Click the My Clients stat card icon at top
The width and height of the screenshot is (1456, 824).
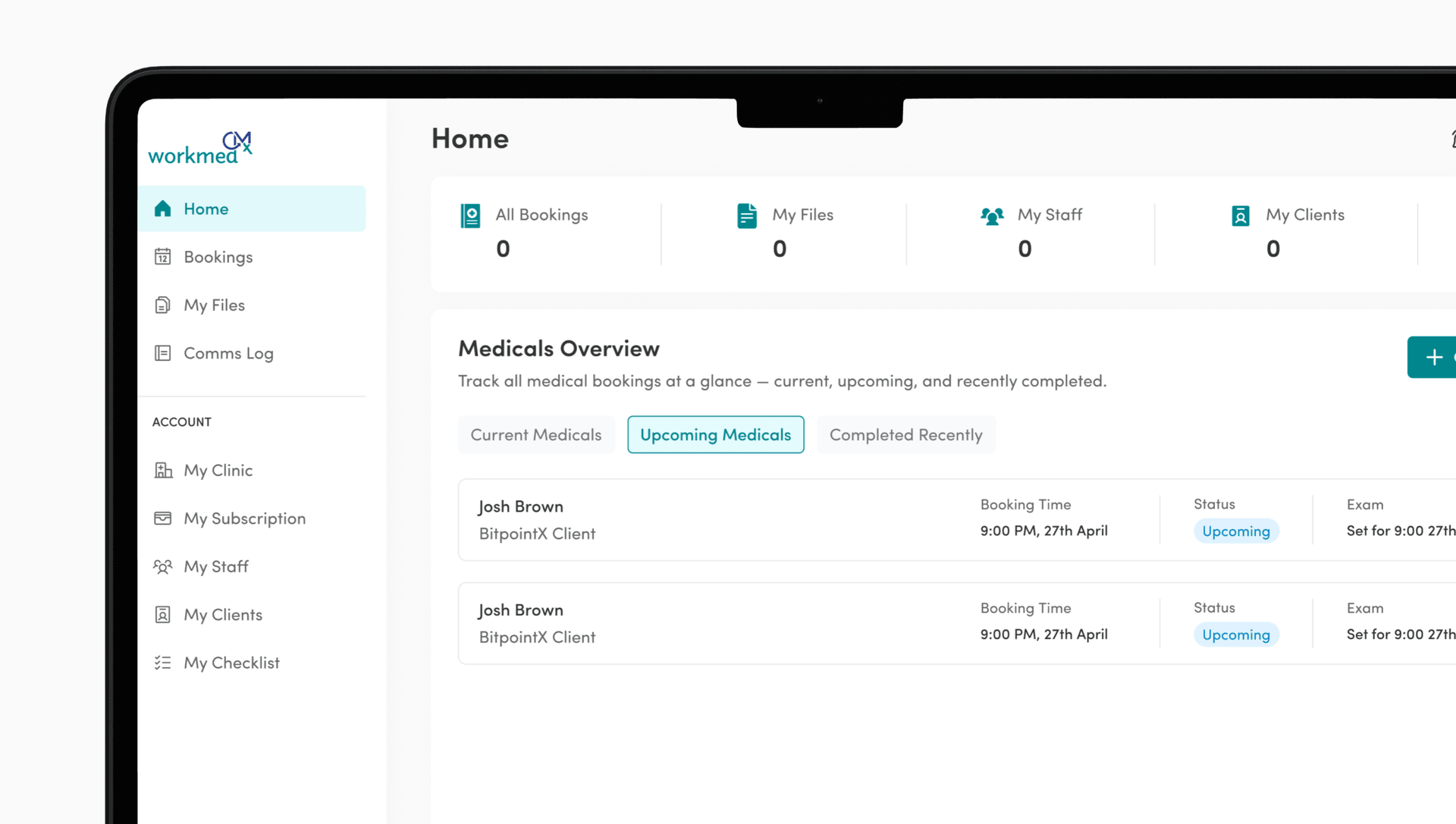pyautogui.click(x=1241, y=216)
